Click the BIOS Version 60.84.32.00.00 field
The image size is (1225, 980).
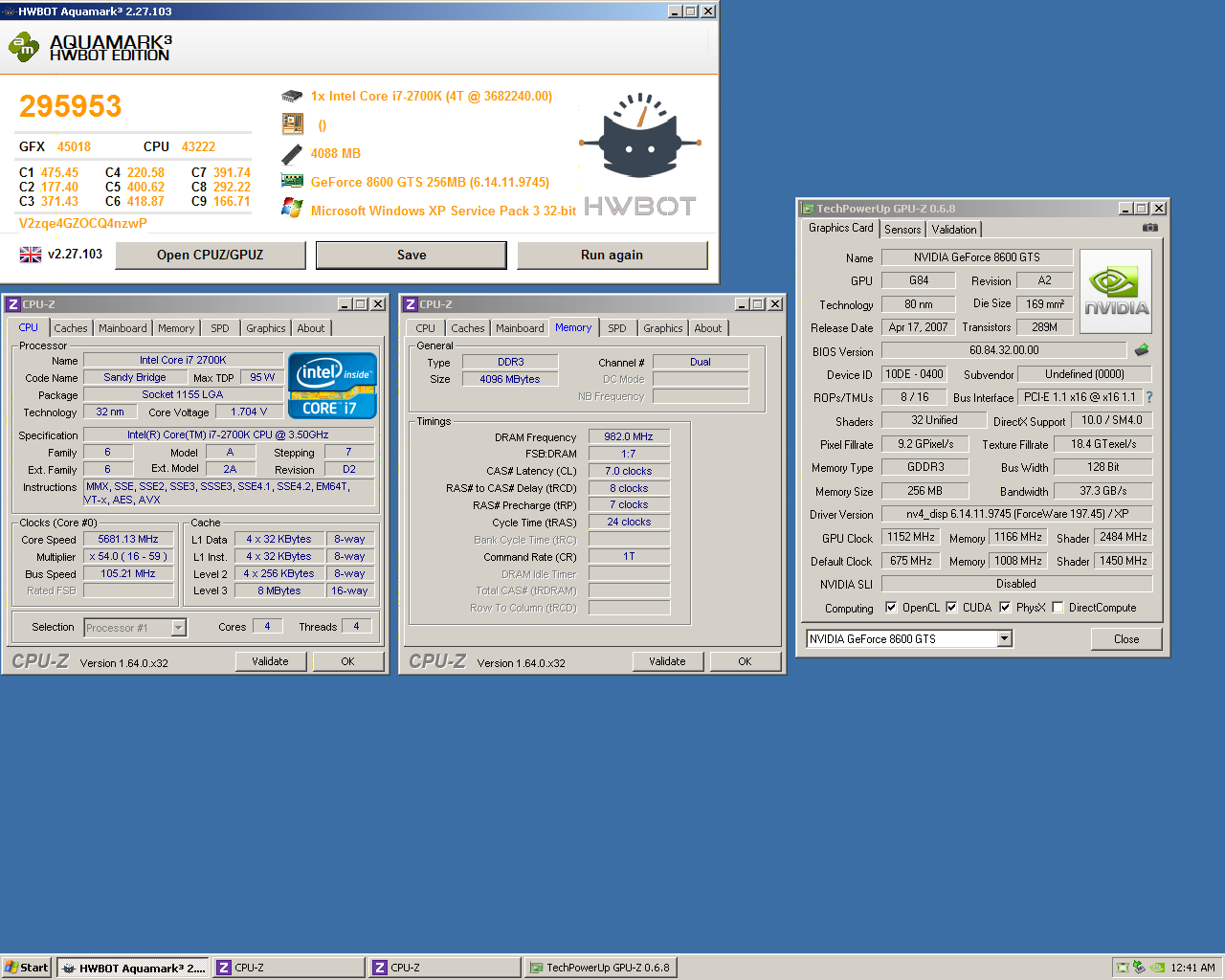(x=1004, y=350)
